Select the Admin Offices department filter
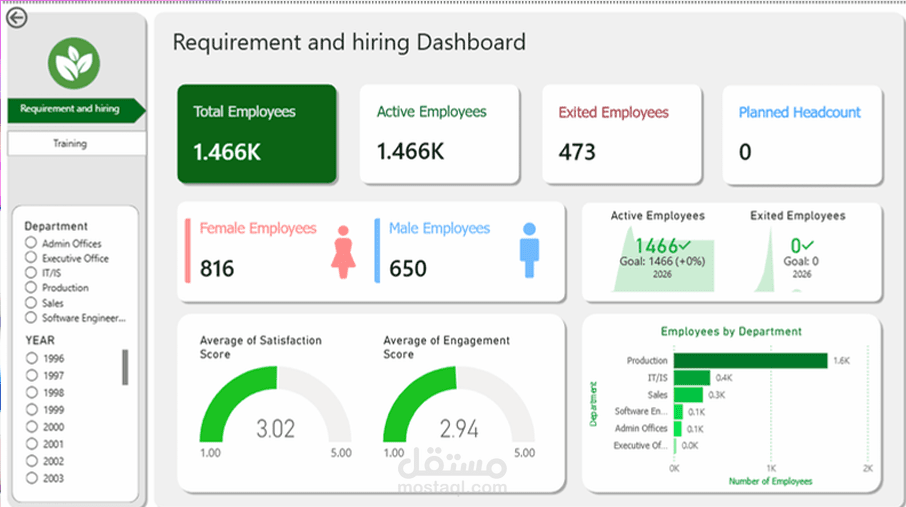This screenshot has width=906, height=507. click(31, 243)
